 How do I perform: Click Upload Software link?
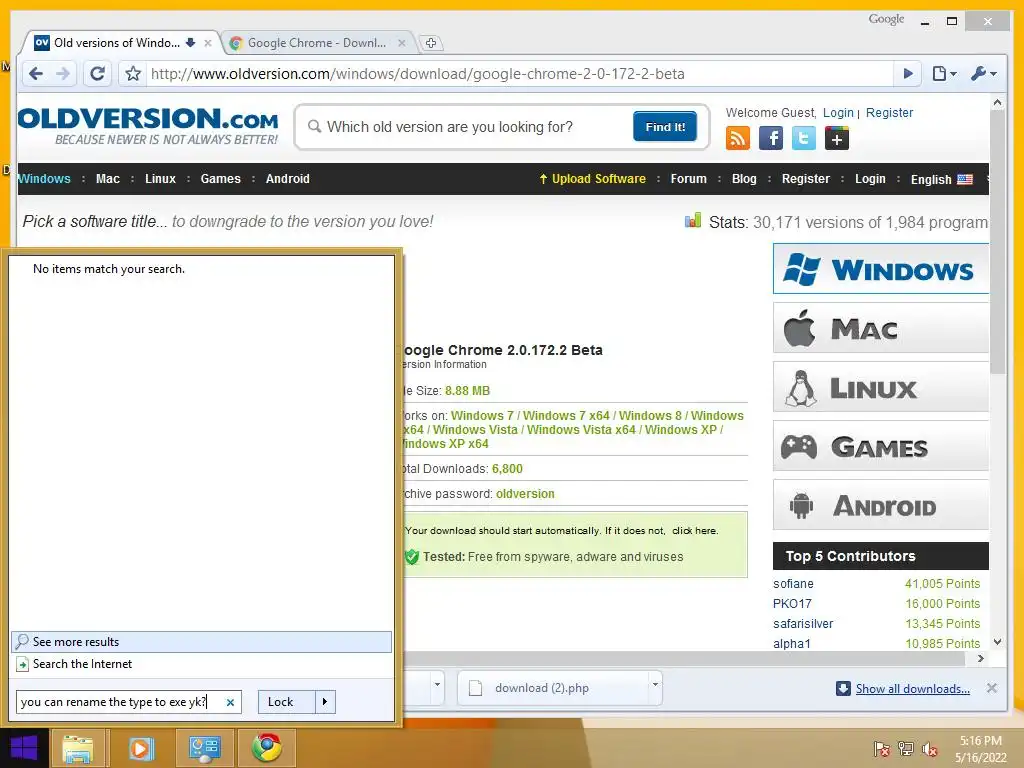pos(592,178)
